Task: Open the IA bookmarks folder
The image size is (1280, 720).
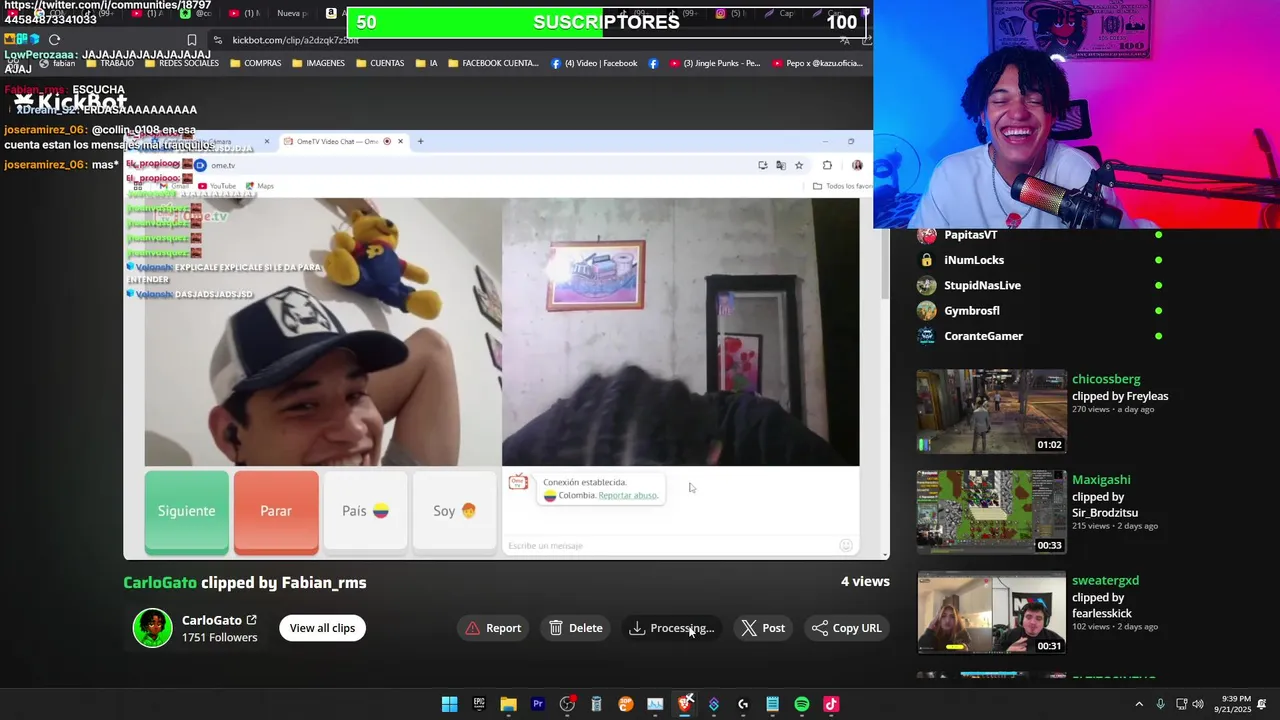Action: click(425, 63)
